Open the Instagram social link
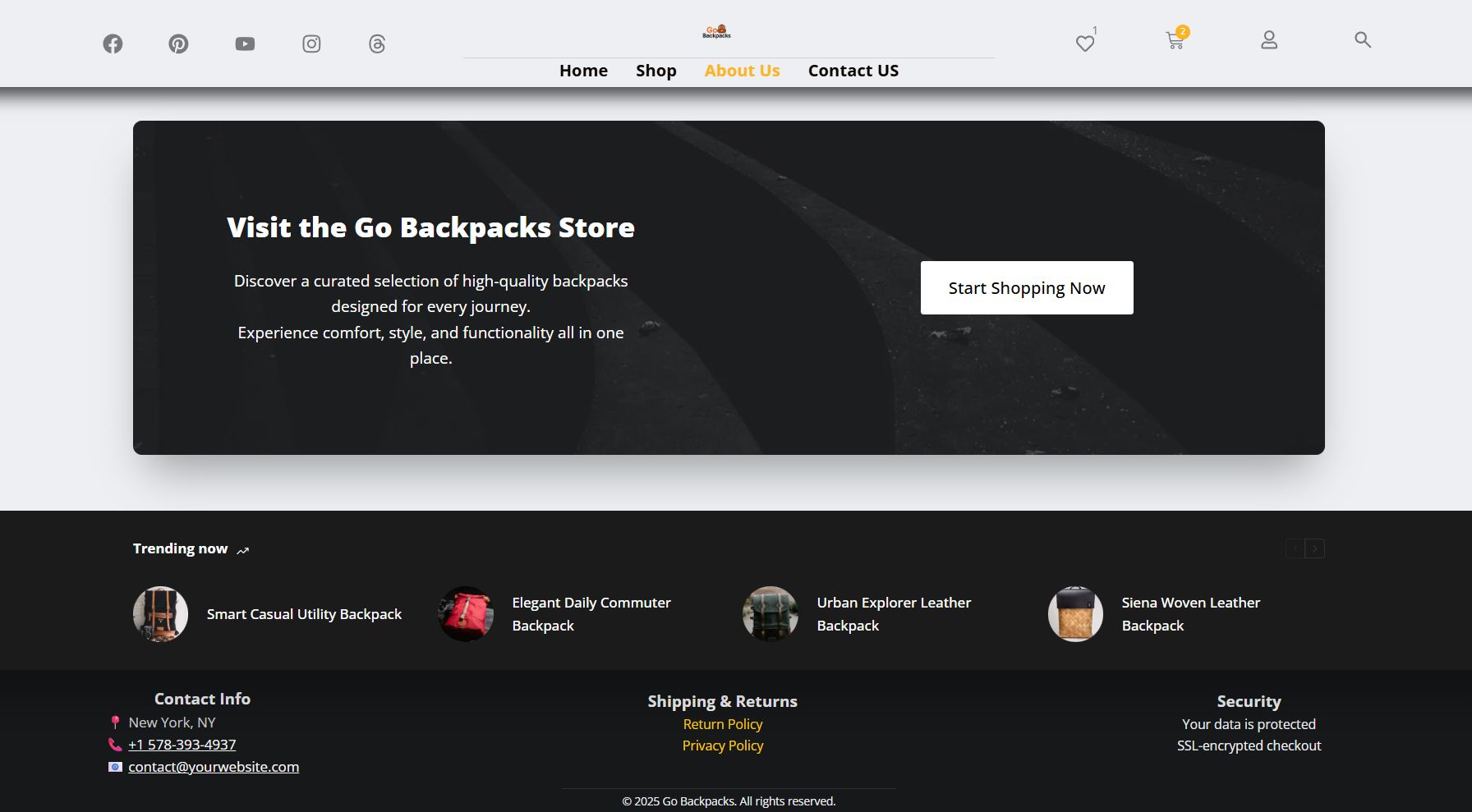This screenshot has height=812, width=1472. click(311, 44)
